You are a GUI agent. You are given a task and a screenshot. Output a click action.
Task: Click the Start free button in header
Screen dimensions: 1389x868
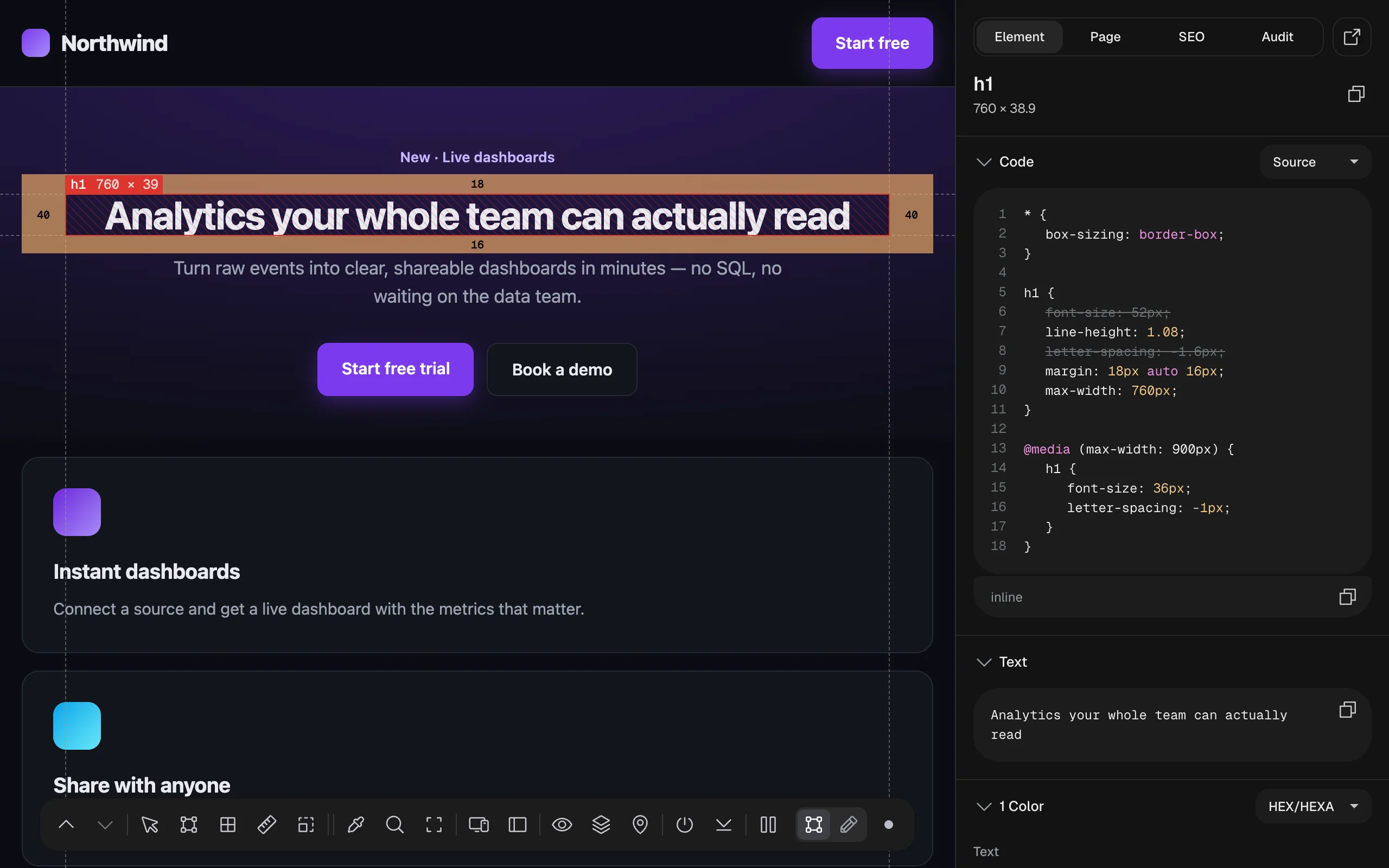[872, 43]
